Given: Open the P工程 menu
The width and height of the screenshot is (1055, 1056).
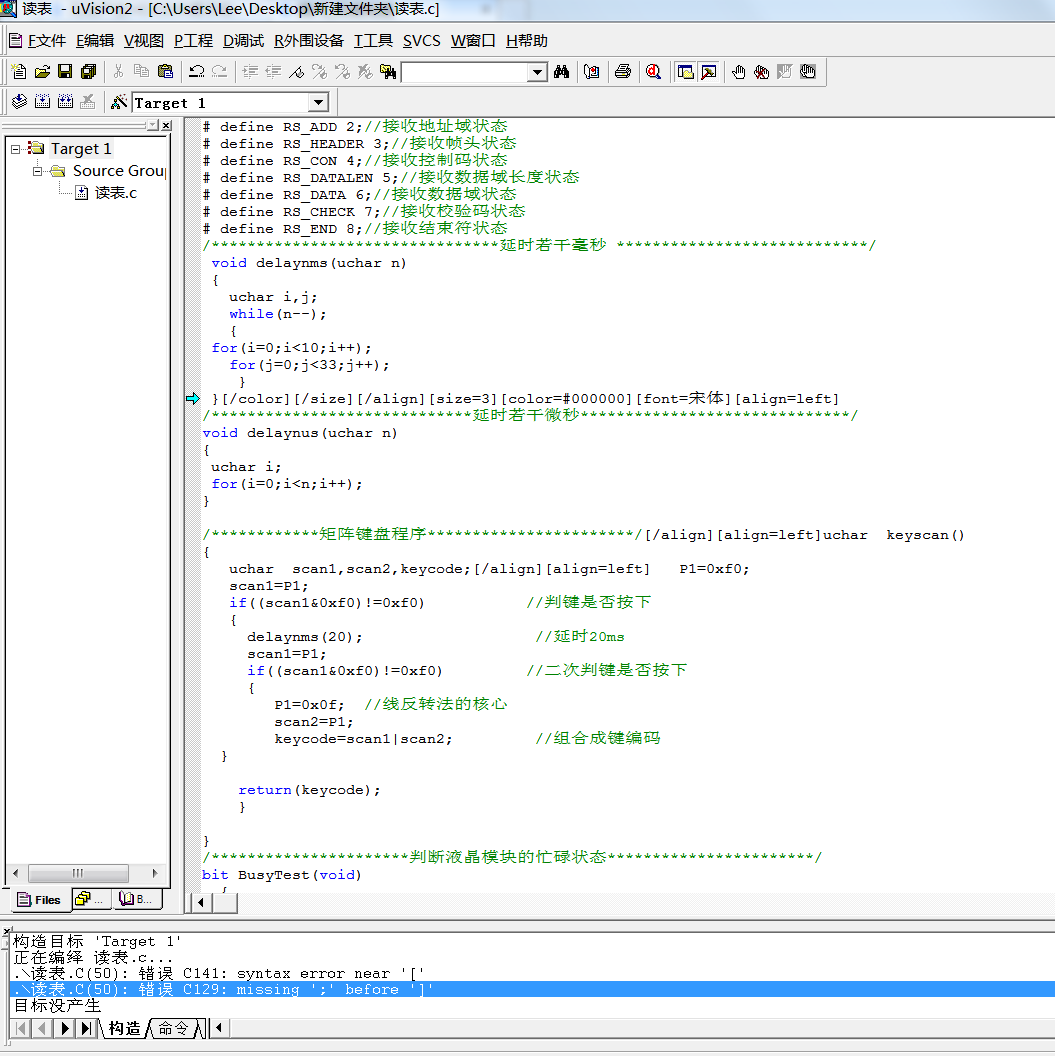Looking at the screenshot, I should tap(193, 40).
